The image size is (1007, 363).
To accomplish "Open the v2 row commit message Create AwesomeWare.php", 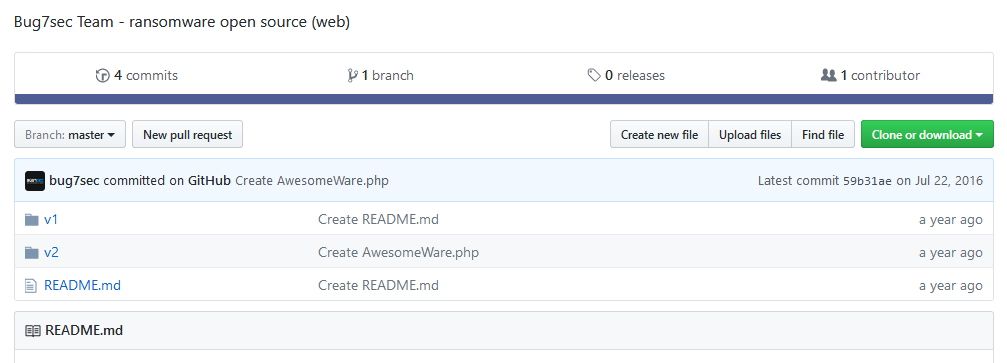I will click(398, 252).
